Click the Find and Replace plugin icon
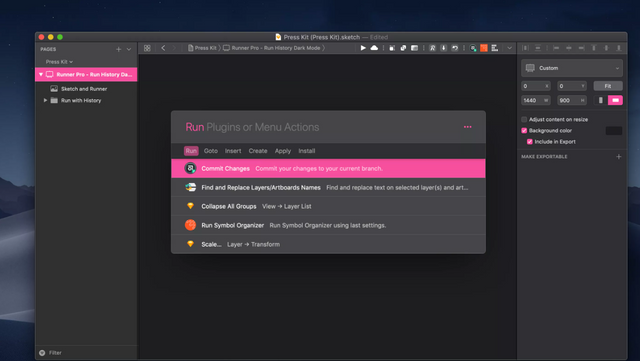This screenshot has width=640, height=361. [x=190, y=187]
